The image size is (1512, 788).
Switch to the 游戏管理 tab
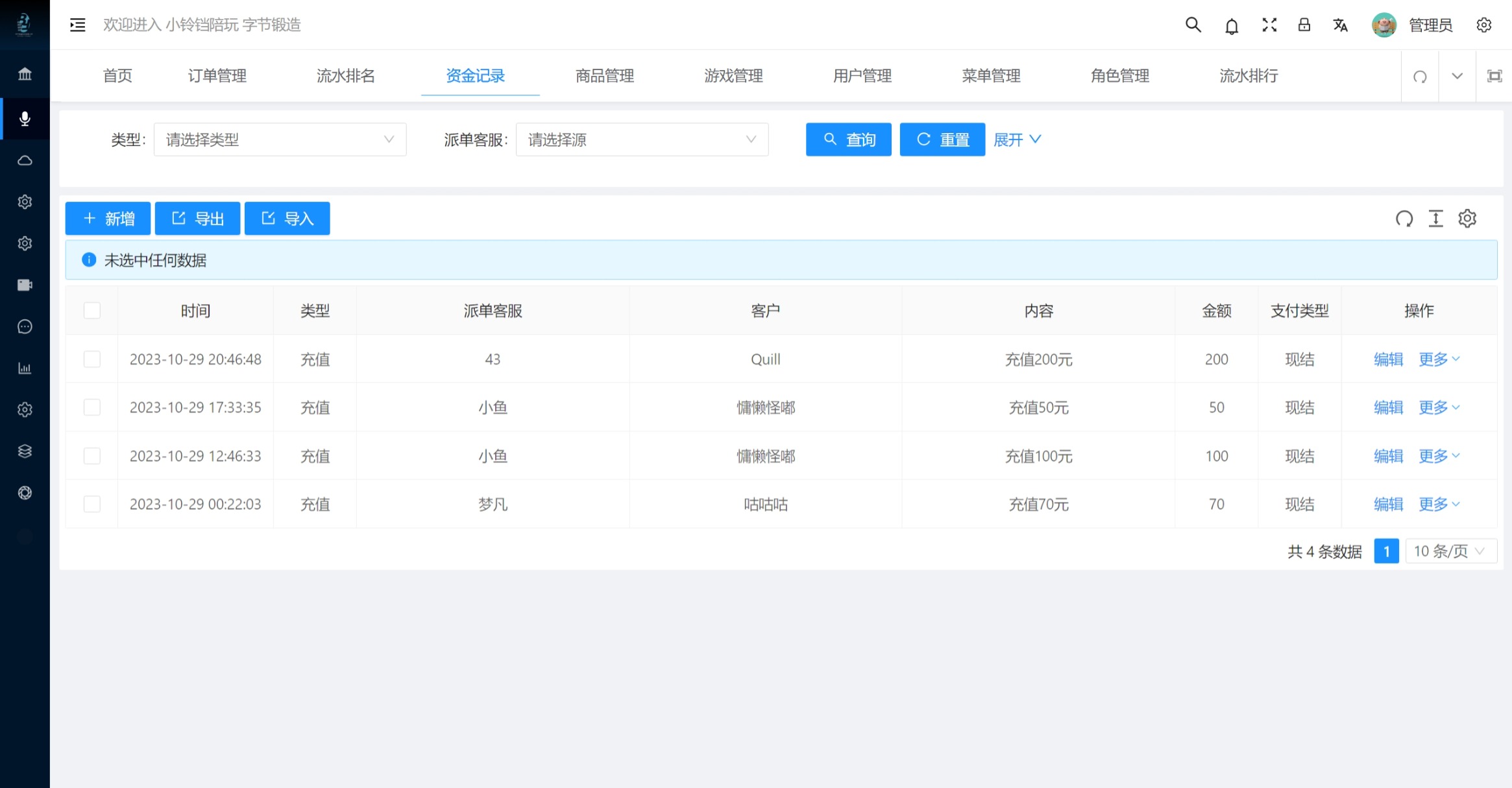pyautogui.click(x=733, y=76)
